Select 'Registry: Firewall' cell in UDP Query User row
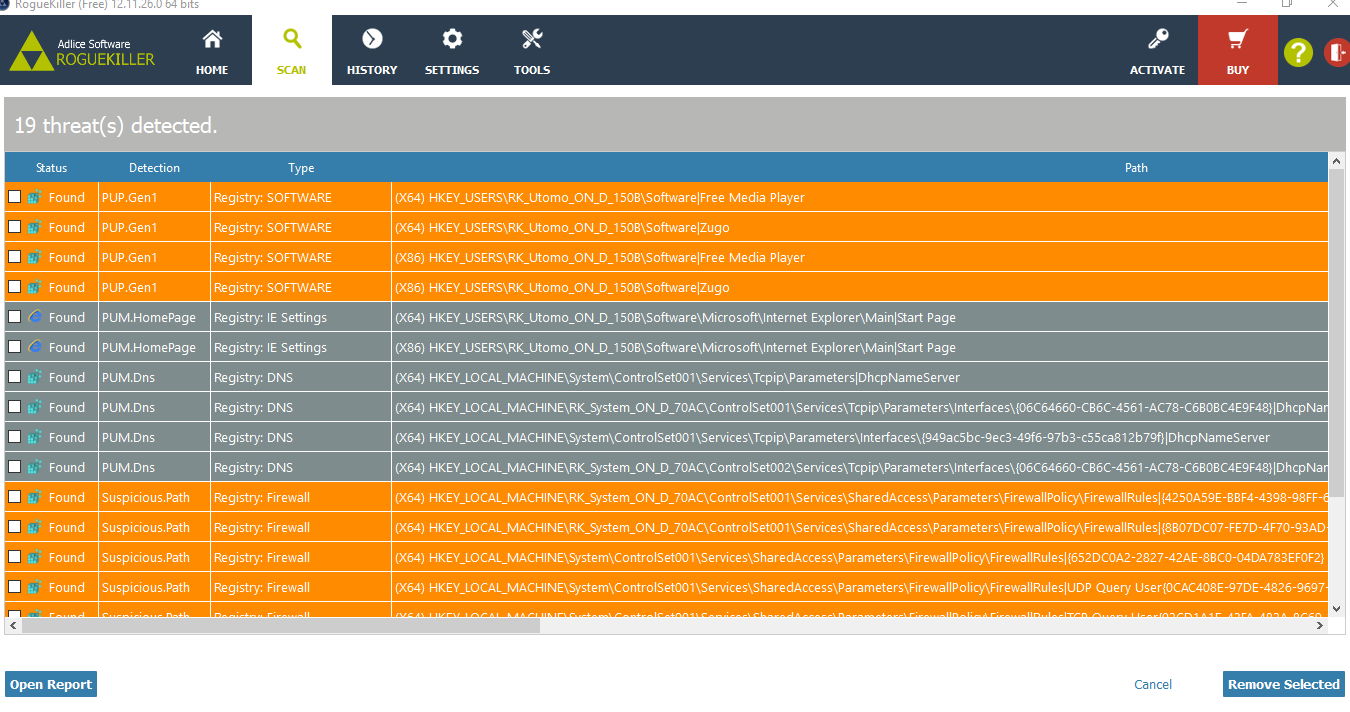 (301, 587)
